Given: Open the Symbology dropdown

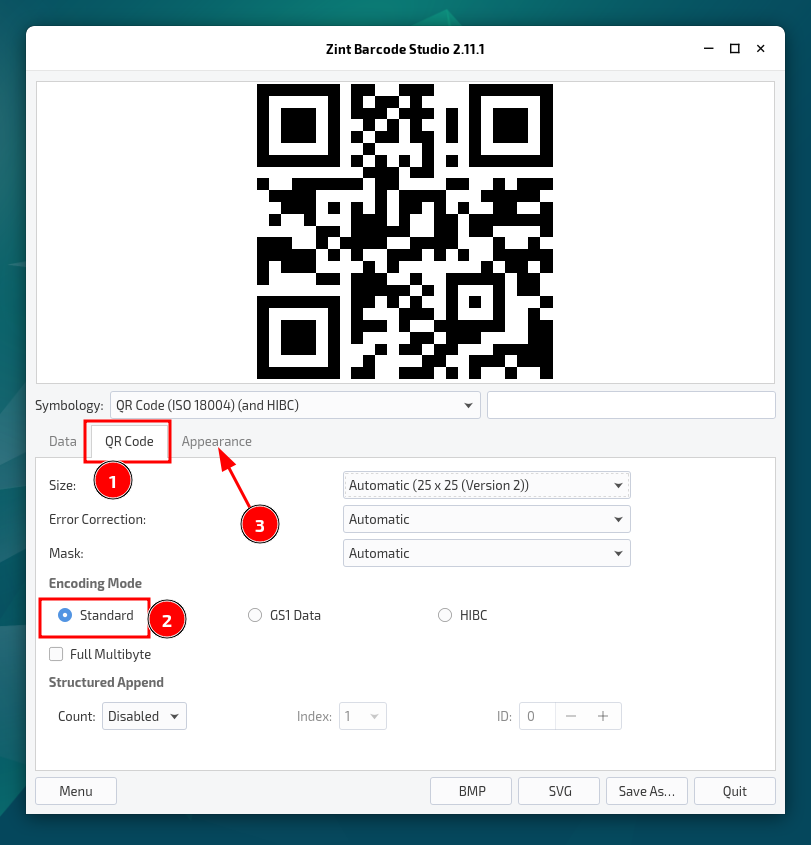Looking at the screenshot, I should [x=295, y=405].
